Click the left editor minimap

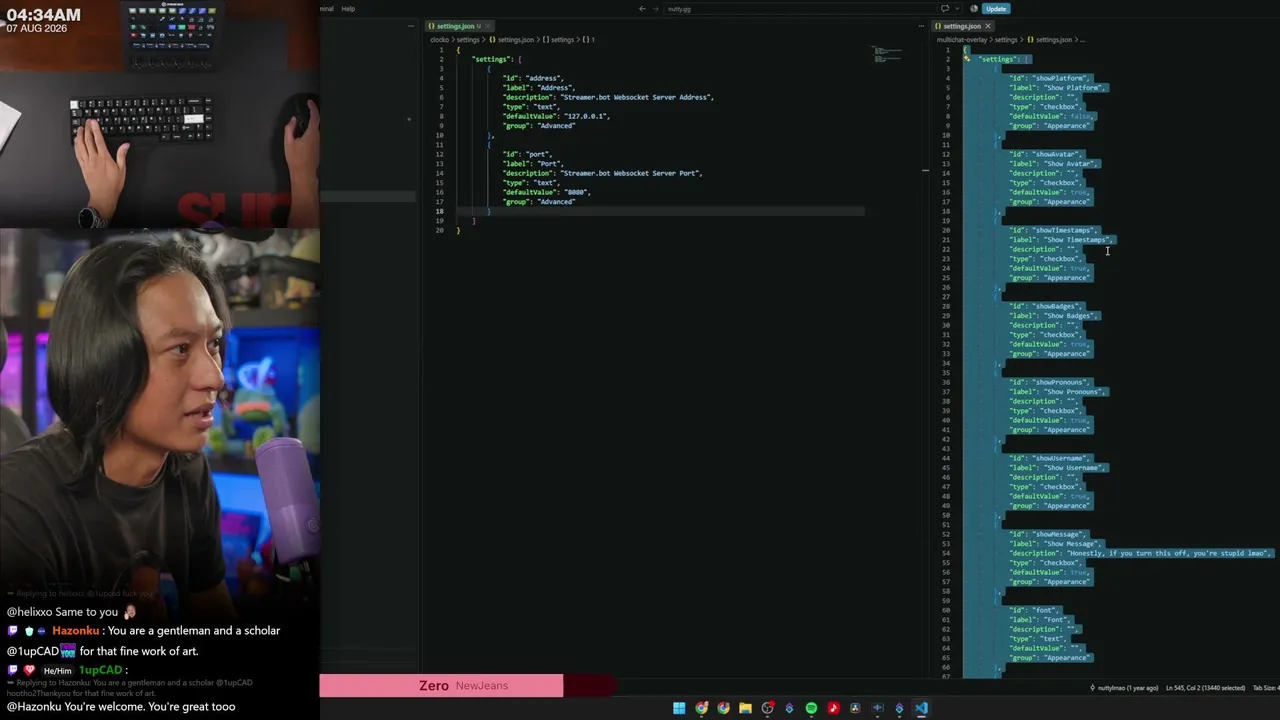point(887,55)
